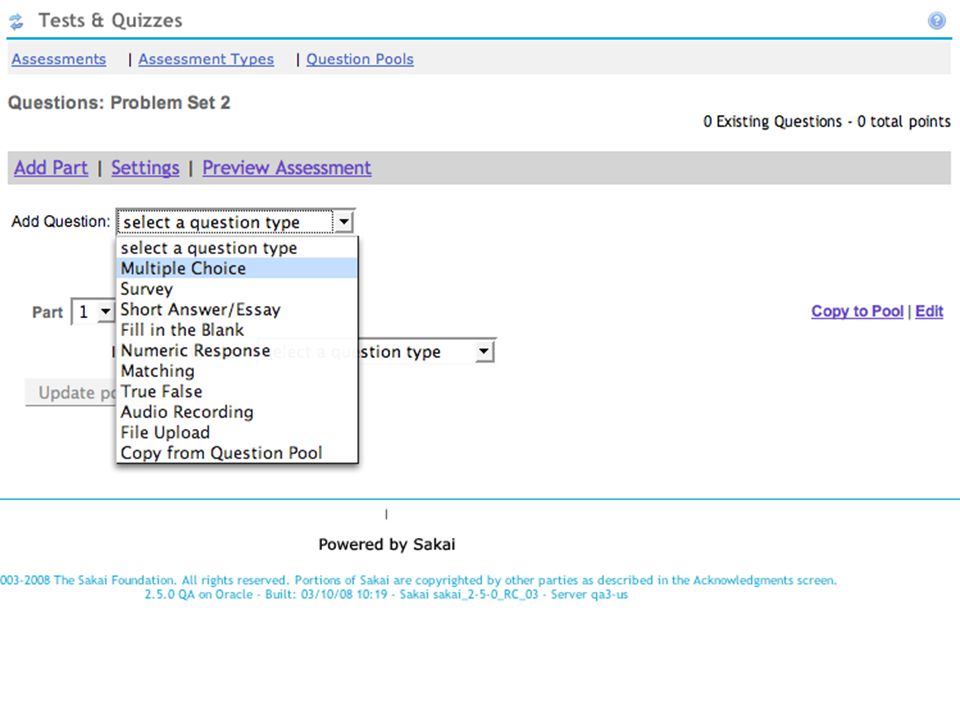Pick Matching question type
960x720 pixels.
[236, 371]
